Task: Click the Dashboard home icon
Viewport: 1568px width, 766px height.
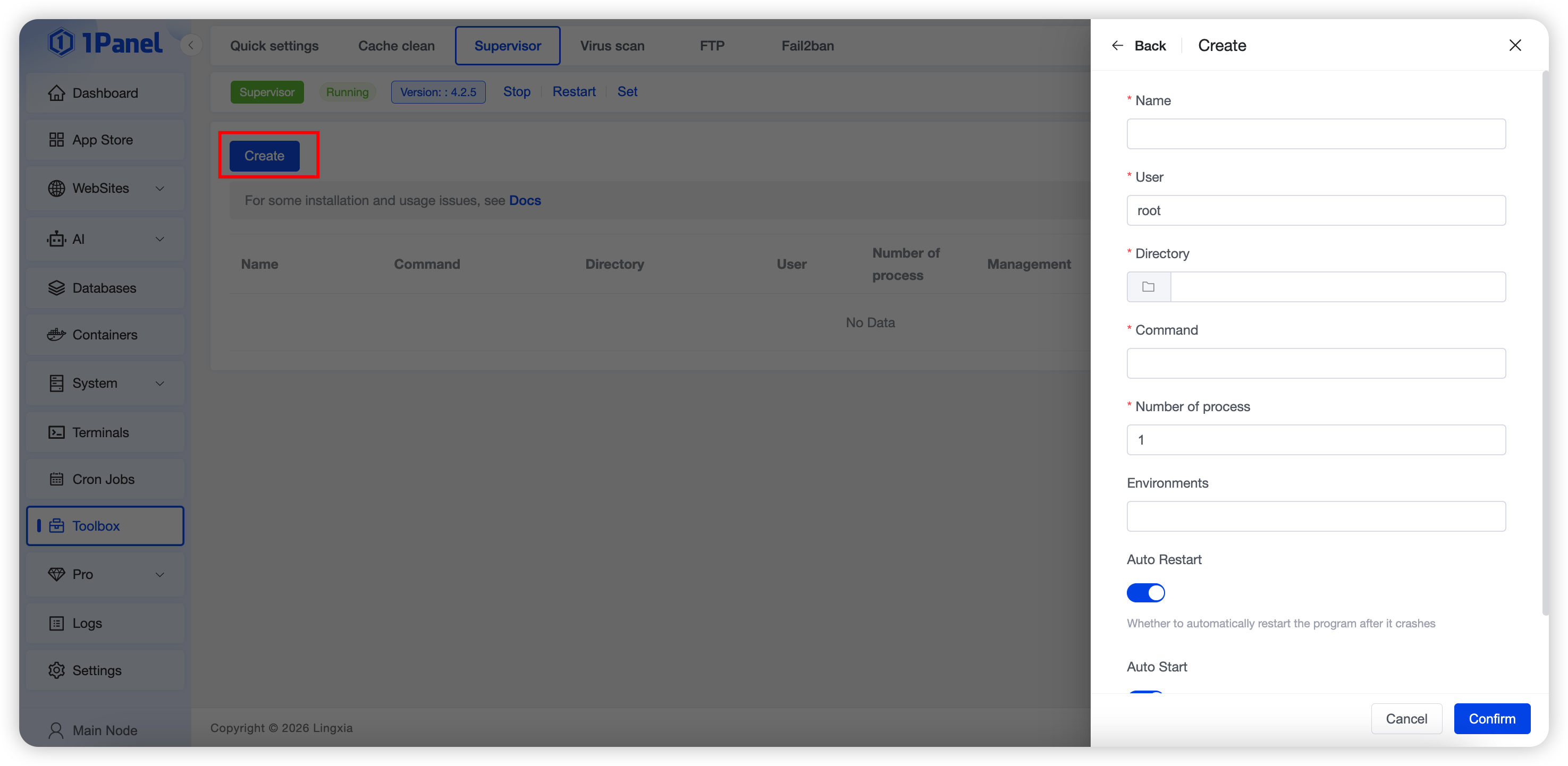Action: click(x=56, y=93)
